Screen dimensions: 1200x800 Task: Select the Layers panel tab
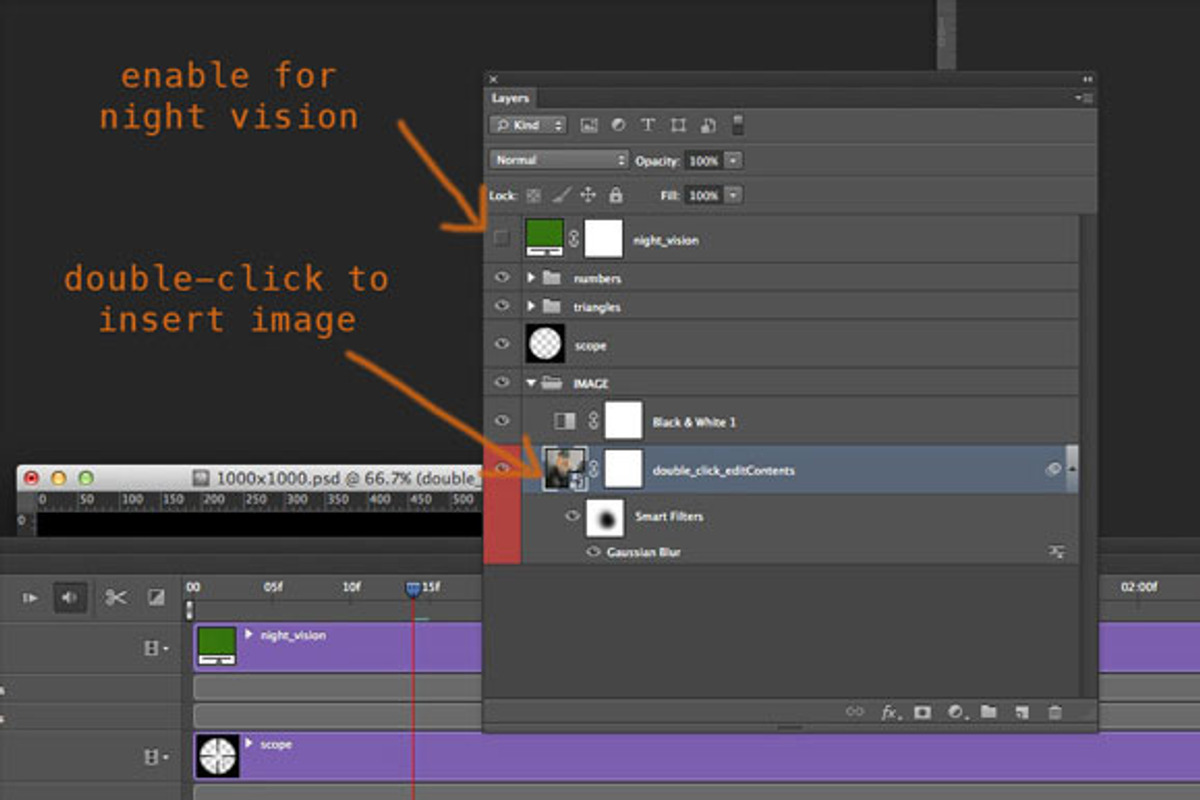511,98
